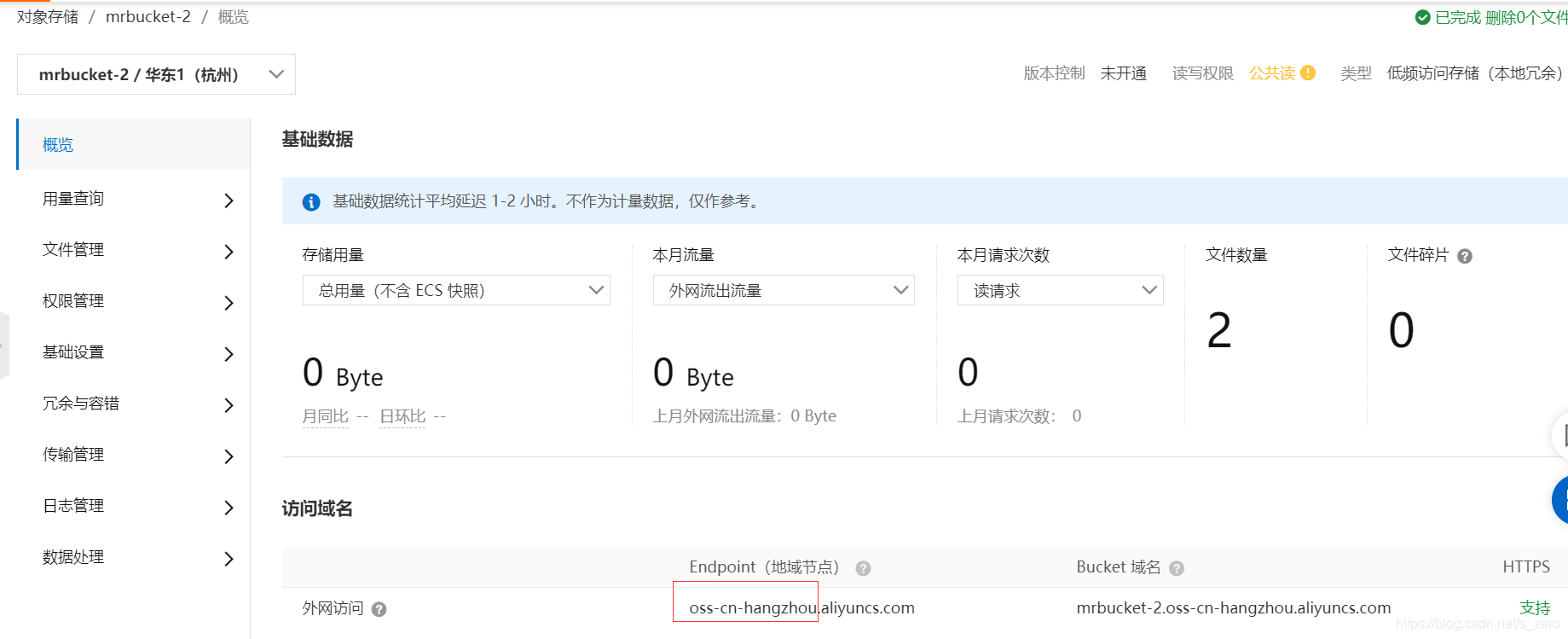Expand the 用量查询 sidebar section

click(133, 200)
